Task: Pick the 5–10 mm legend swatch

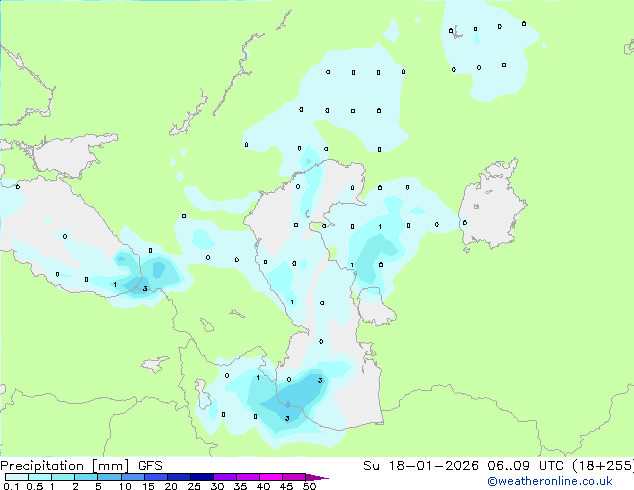Action: coord(109,477)
